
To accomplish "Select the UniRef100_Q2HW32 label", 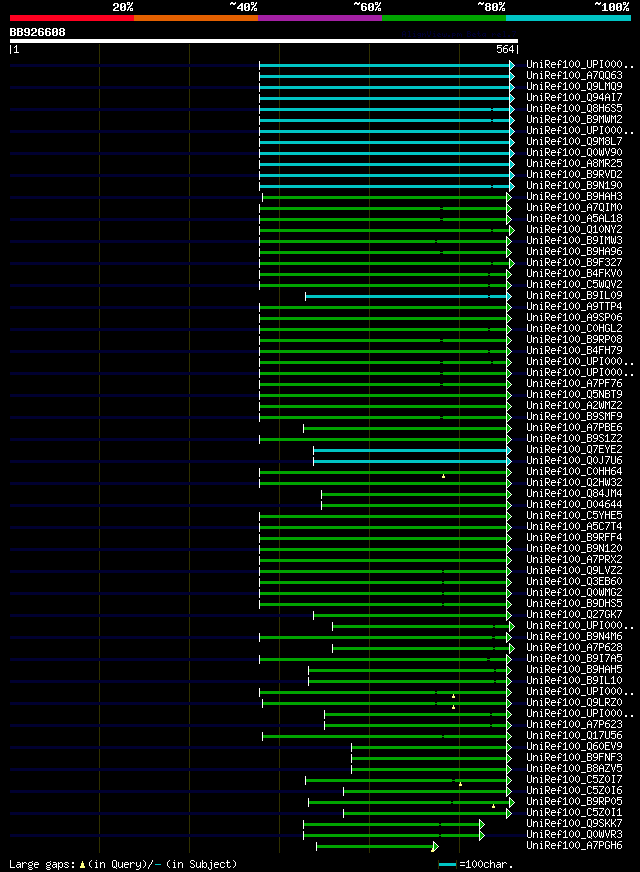I will pyautogui.click(x=574, y=483).
